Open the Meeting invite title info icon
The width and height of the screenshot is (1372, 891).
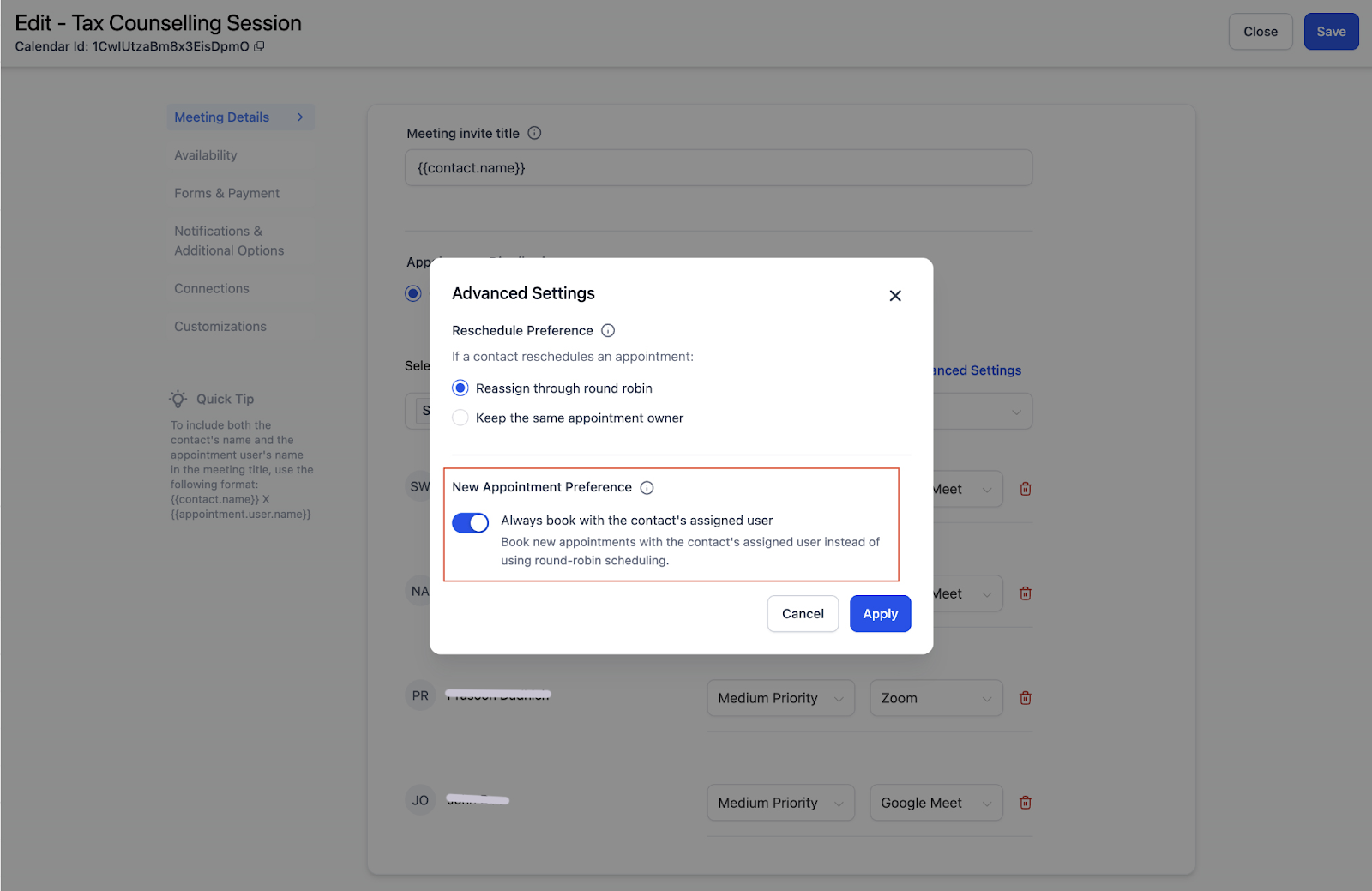click(x=534, y=133)
